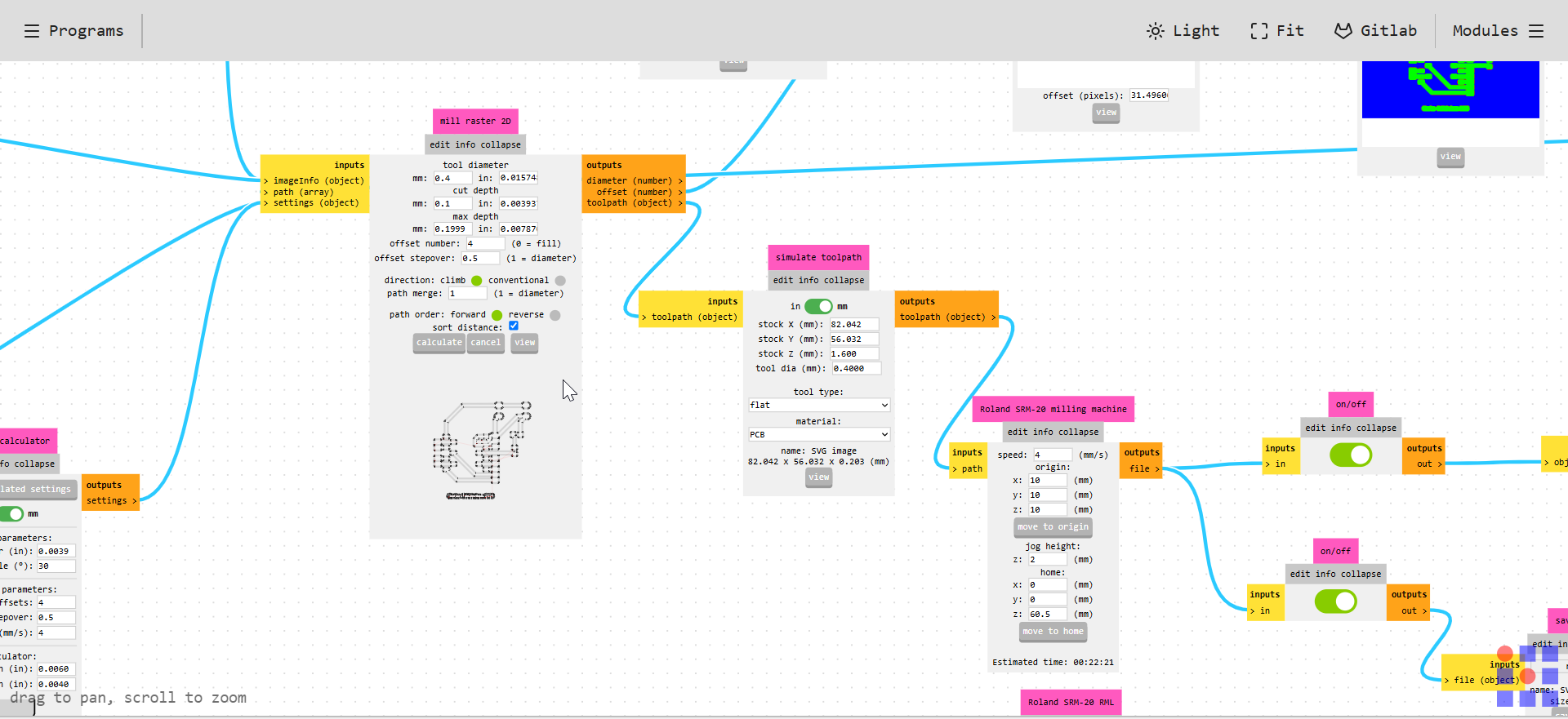Image resolution: width=1568 pixels, height=719 pixels.
Task: Click Modules menu label
Action: [1485, 31]
